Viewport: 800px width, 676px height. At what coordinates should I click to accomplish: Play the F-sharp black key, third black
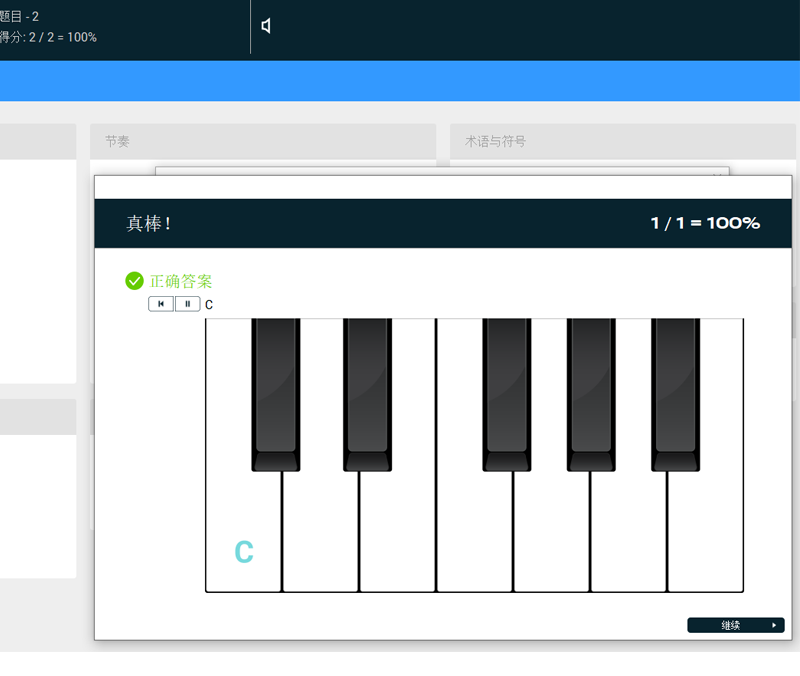point(507,394)
